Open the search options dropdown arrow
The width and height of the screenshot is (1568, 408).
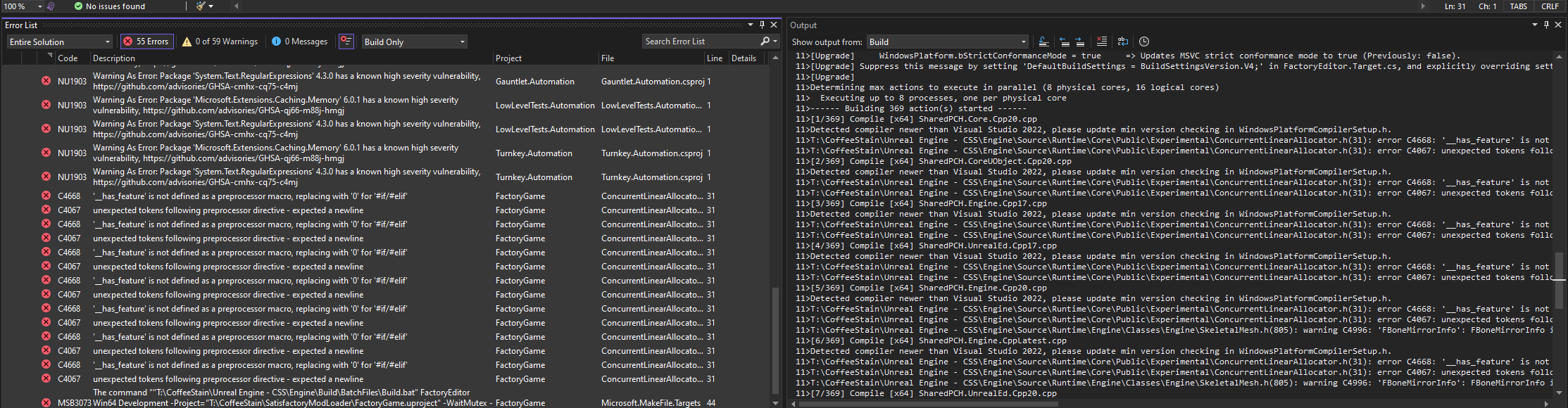775,42
